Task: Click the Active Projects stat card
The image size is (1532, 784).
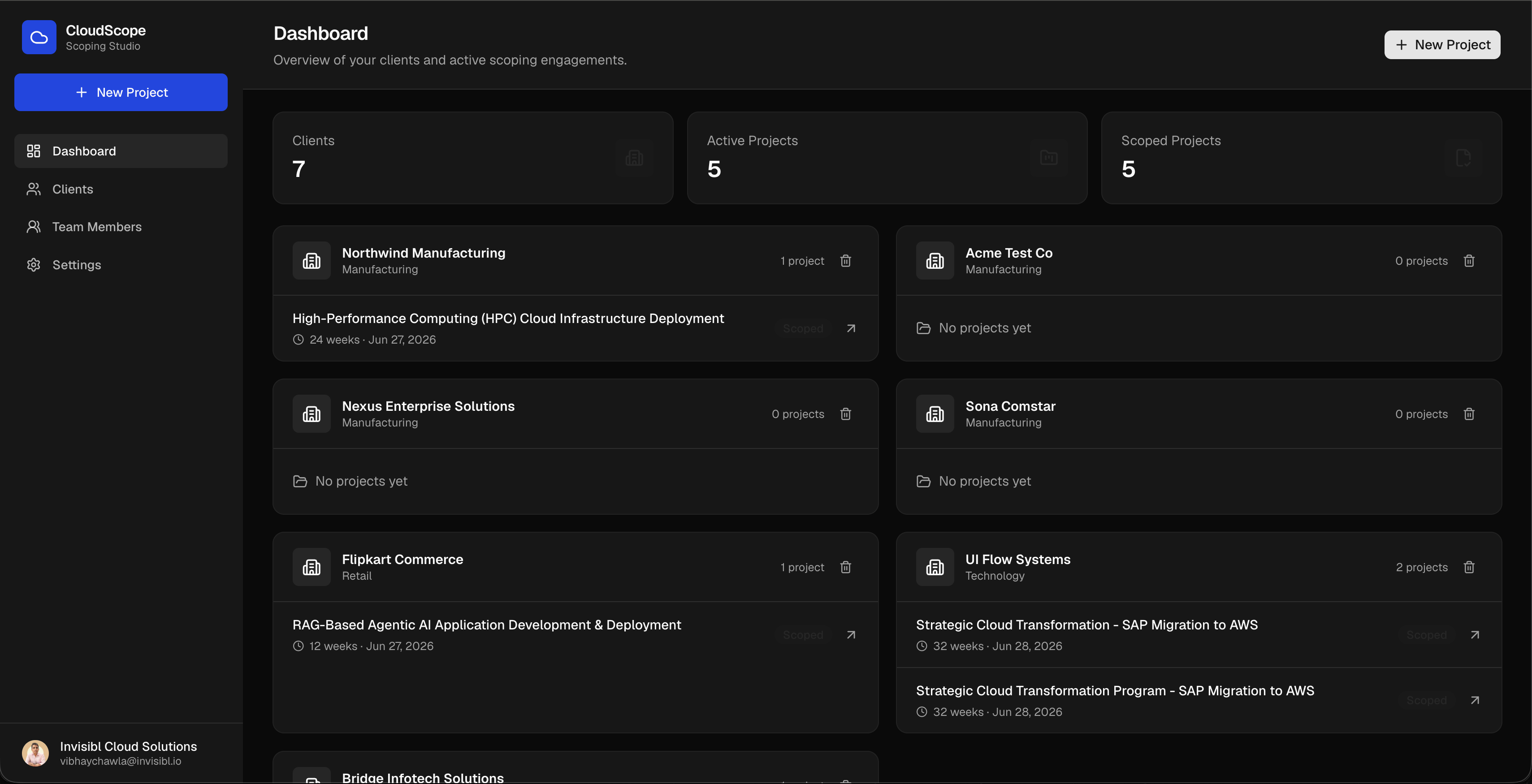Action: 887,158
